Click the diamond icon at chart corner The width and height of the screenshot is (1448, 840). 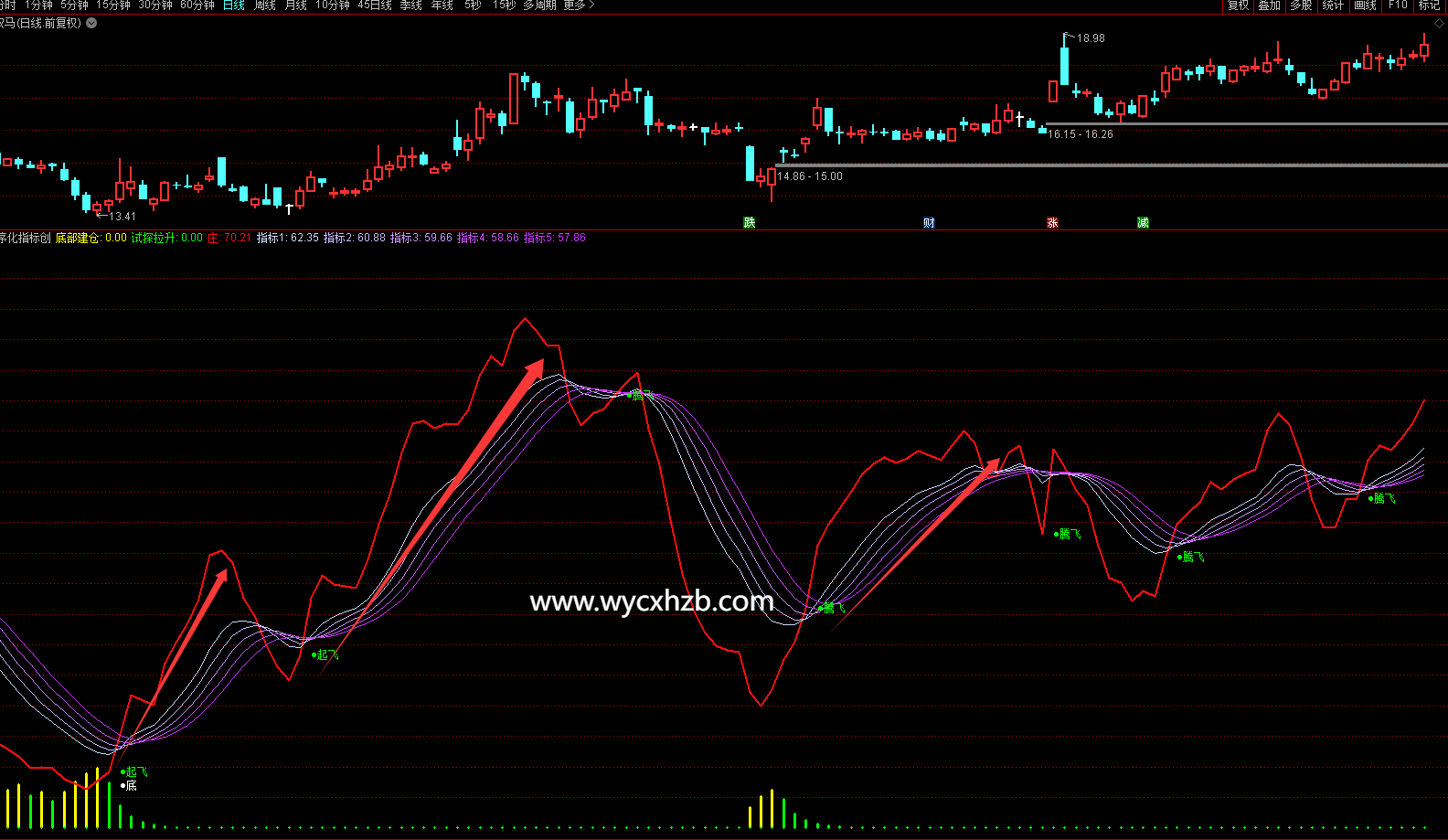(x=1439, y=24)
